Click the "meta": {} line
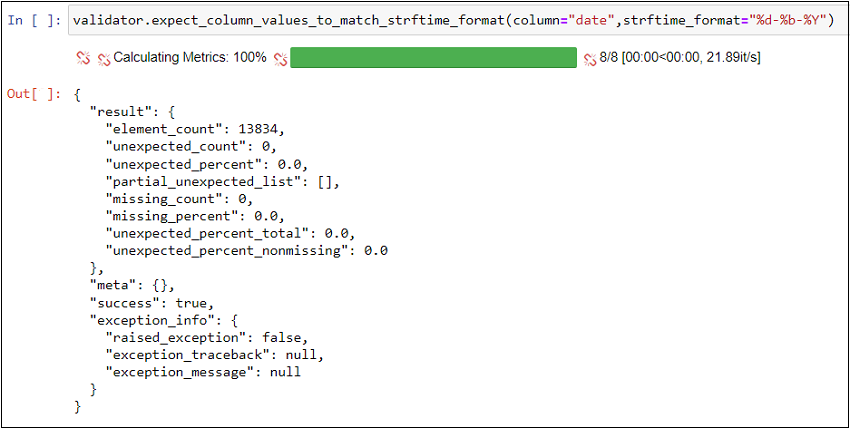The width and height of the screenshot is (850, 428). (132, 286)
